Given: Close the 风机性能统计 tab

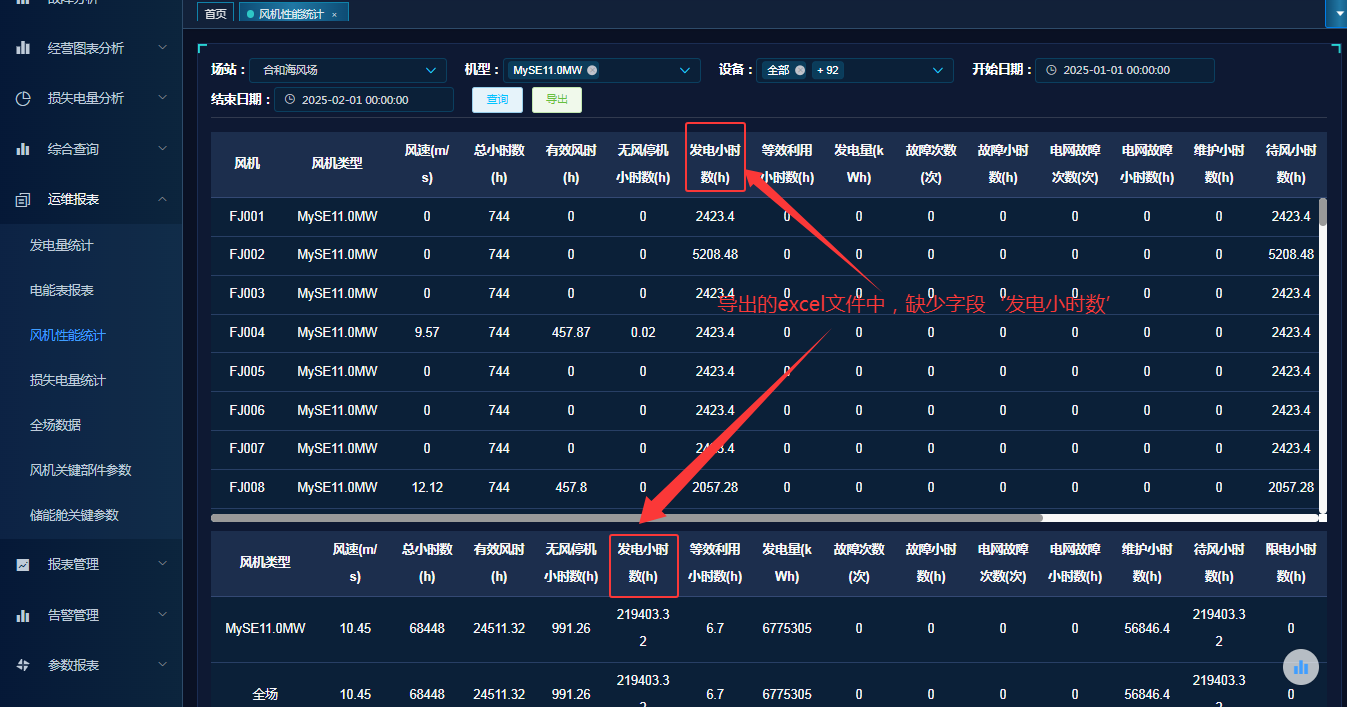Looking at the screenshot, I should (x=334, y=14).
